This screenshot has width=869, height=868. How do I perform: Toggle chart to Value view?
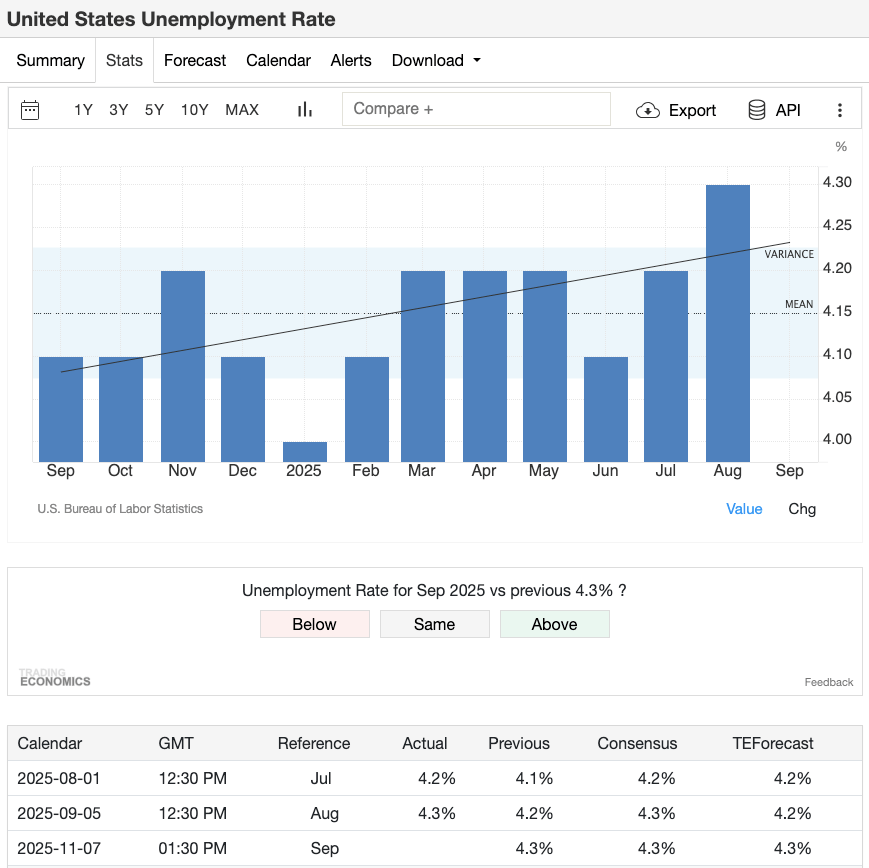[x=744, y=509]
